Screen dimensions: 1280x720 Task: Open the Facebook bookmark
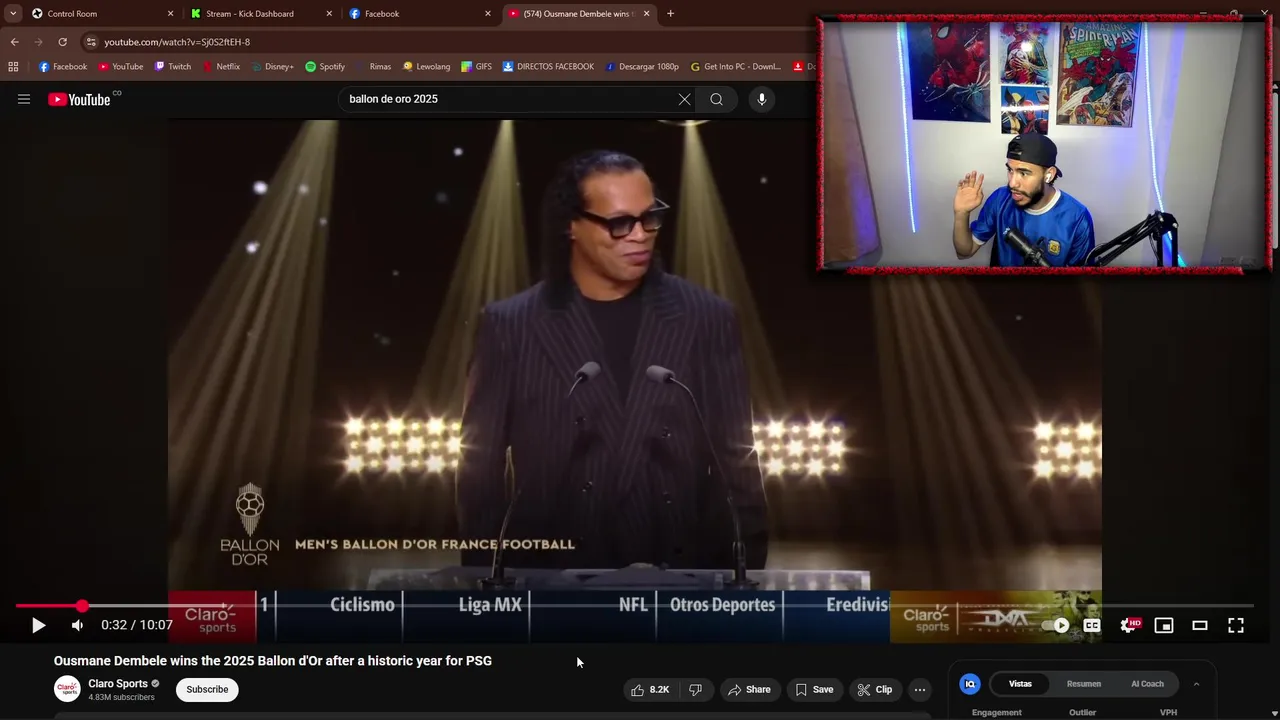pos(63,67)
